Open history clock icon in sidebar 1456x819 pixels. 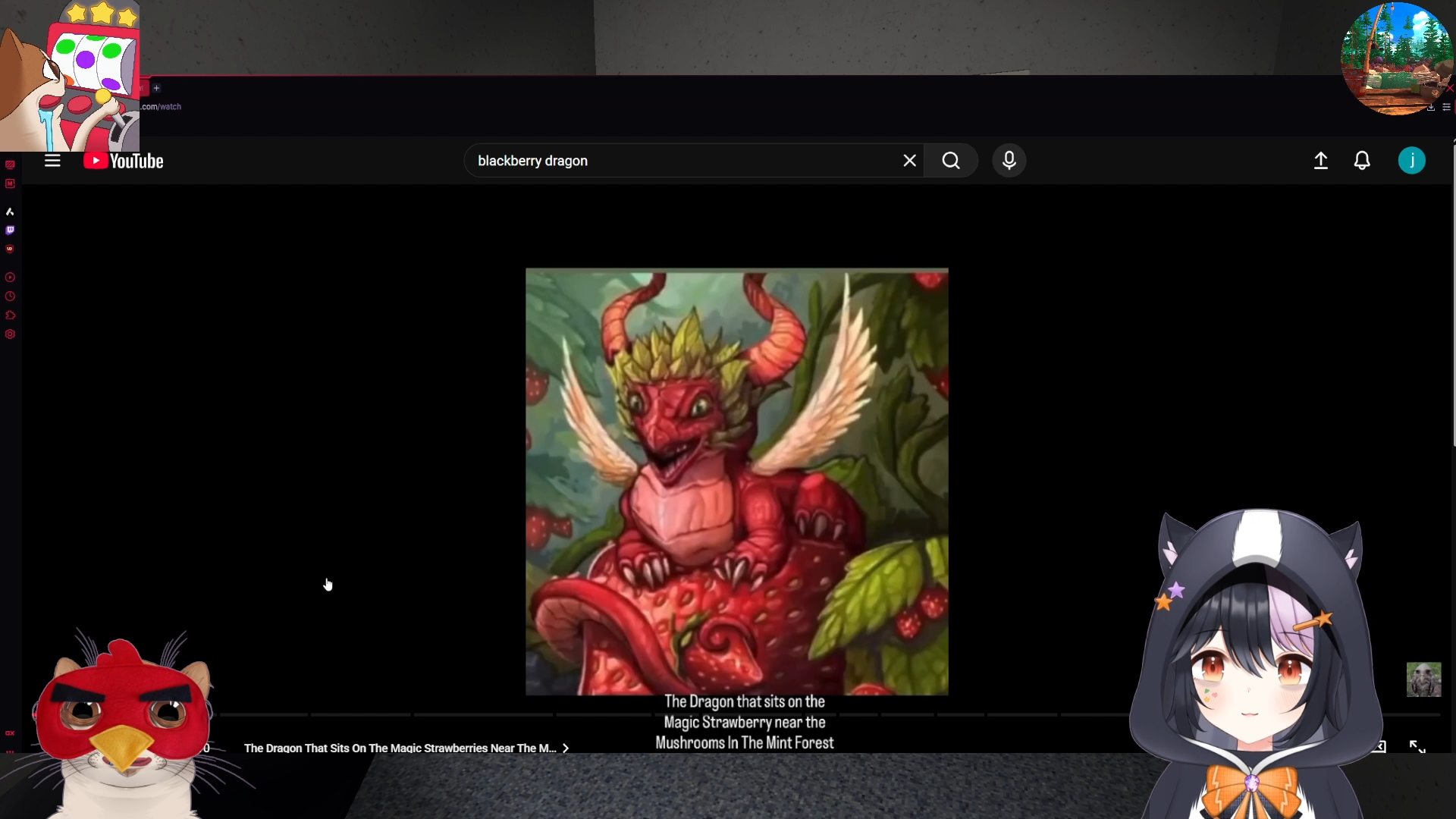pos(10,297)
